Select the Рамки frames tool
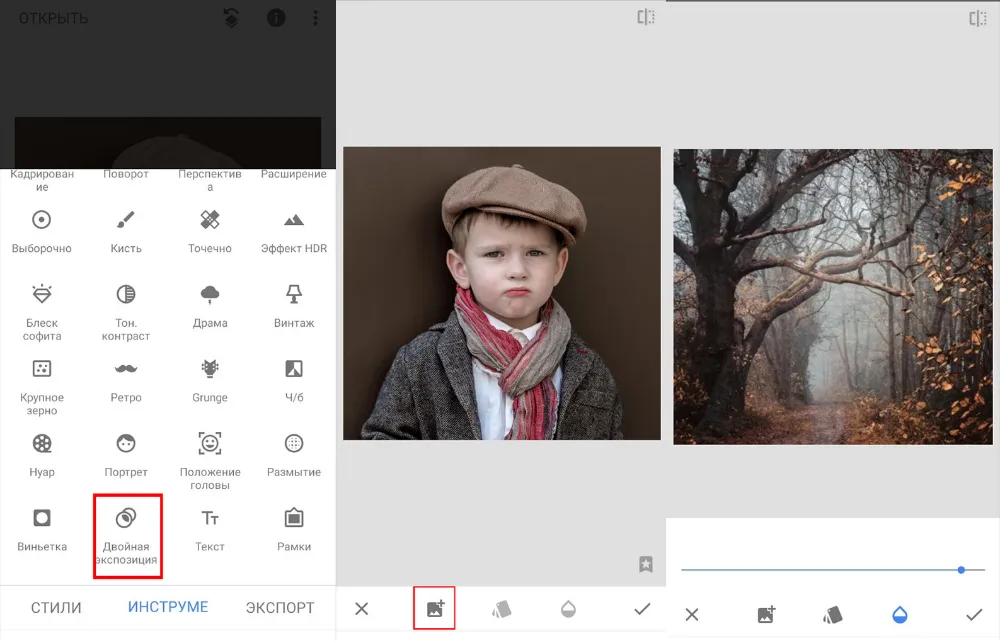1000x641 pixels. coord(294,528)
